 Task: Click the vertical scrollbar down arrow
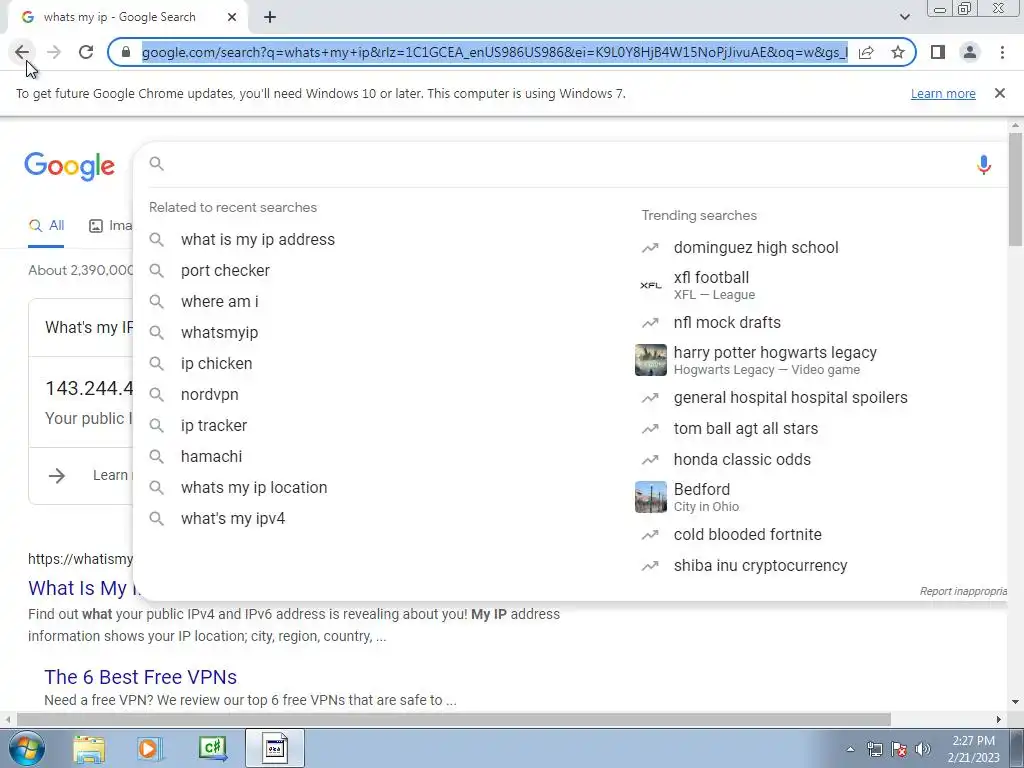coord(1015,702)
